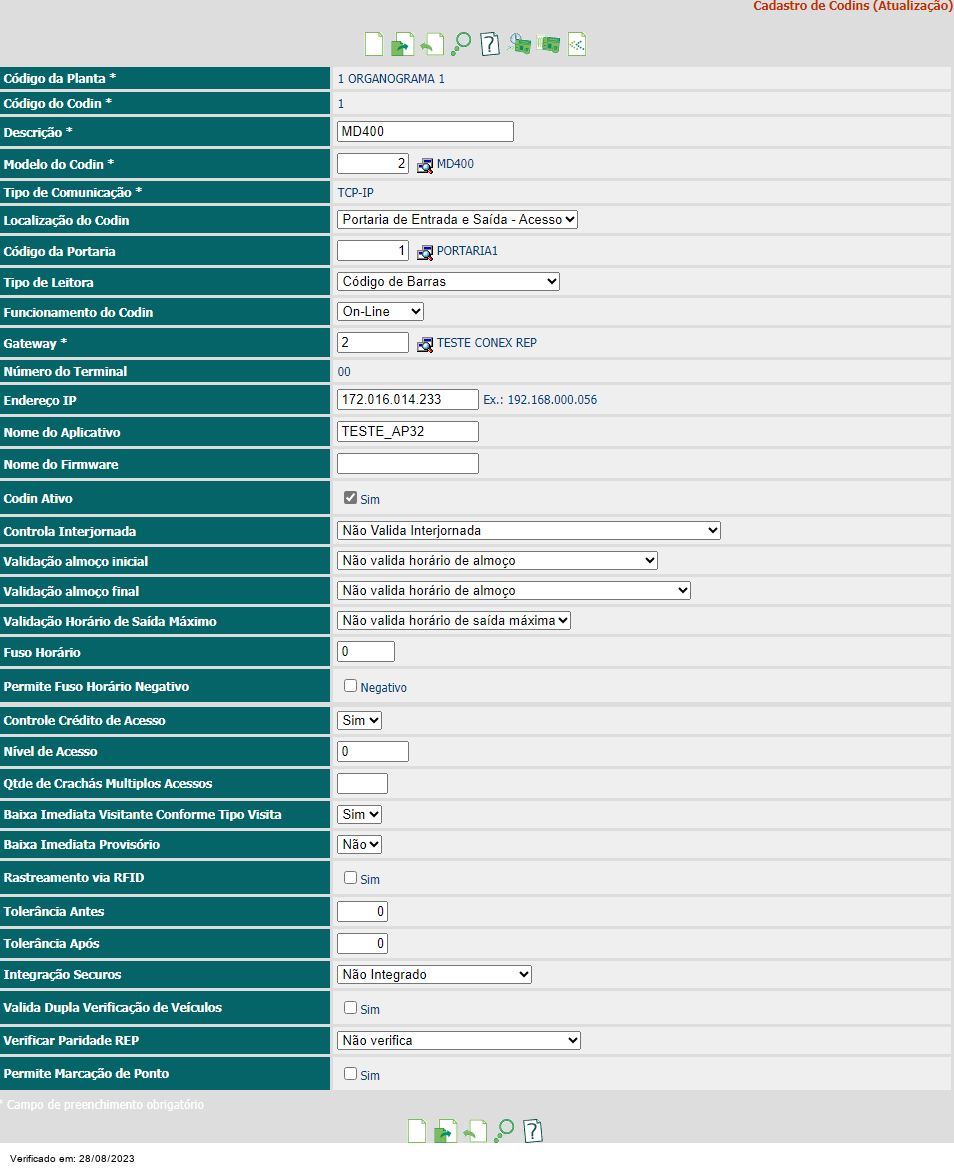Expand Validação Horário de Saída Máximo dropdown
Viewport: 954px width, 1173px height.
point(454,620)
